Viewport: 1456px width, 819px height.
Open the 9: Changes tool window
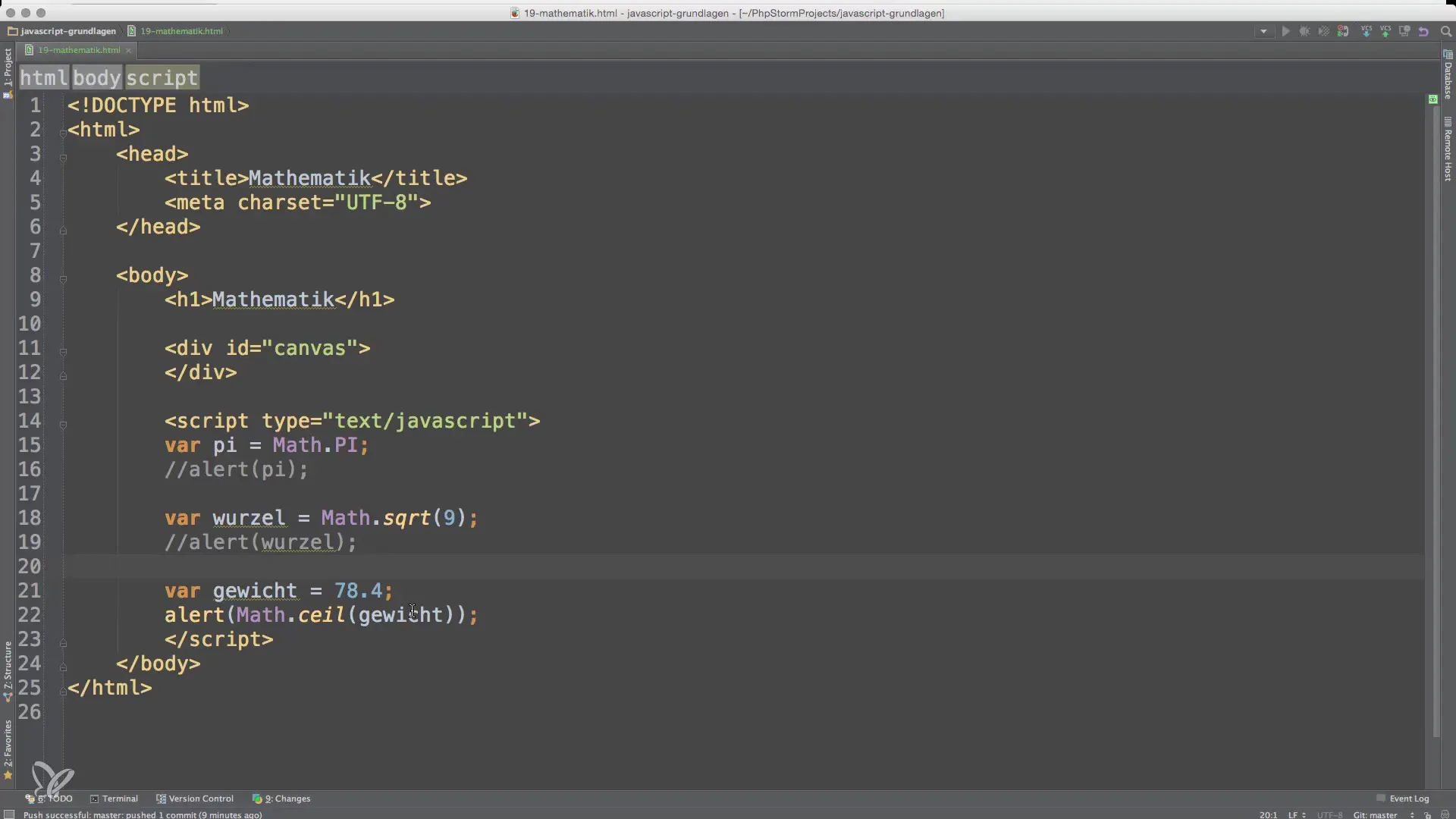281,799
